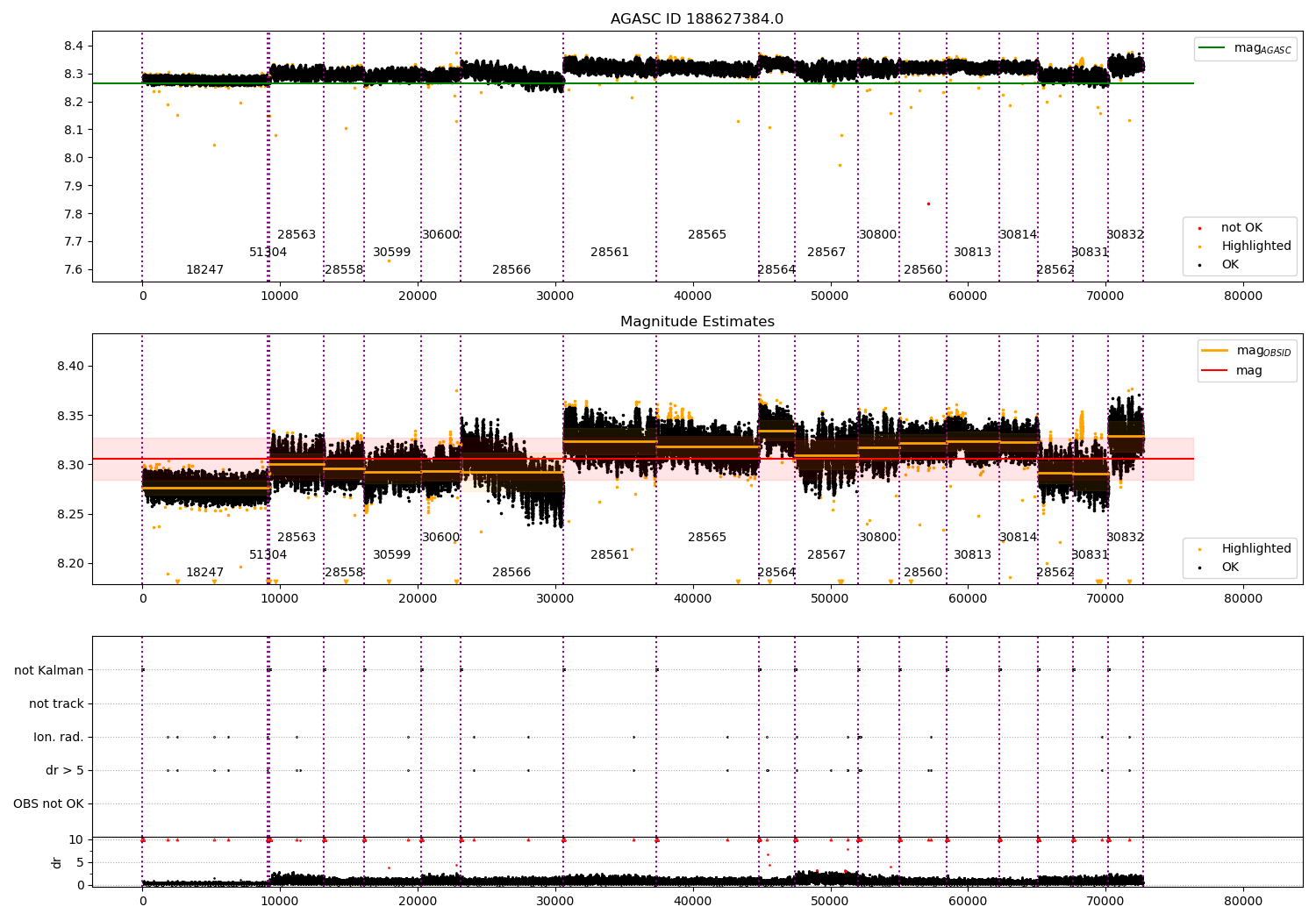This screenshot has width=1316, height=921.
Task: Click obsid label '28558' in the Magnitude Estimates plot
Action: click(x=344, y=573)
